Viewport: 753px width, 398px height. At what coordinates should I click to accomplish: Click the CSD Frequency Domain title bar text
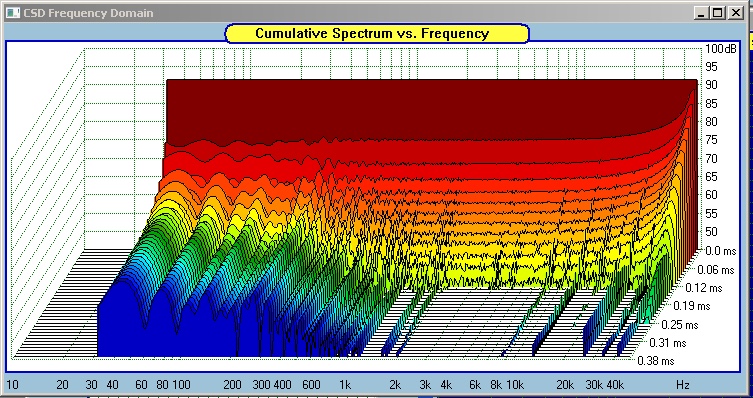point(88,13)
